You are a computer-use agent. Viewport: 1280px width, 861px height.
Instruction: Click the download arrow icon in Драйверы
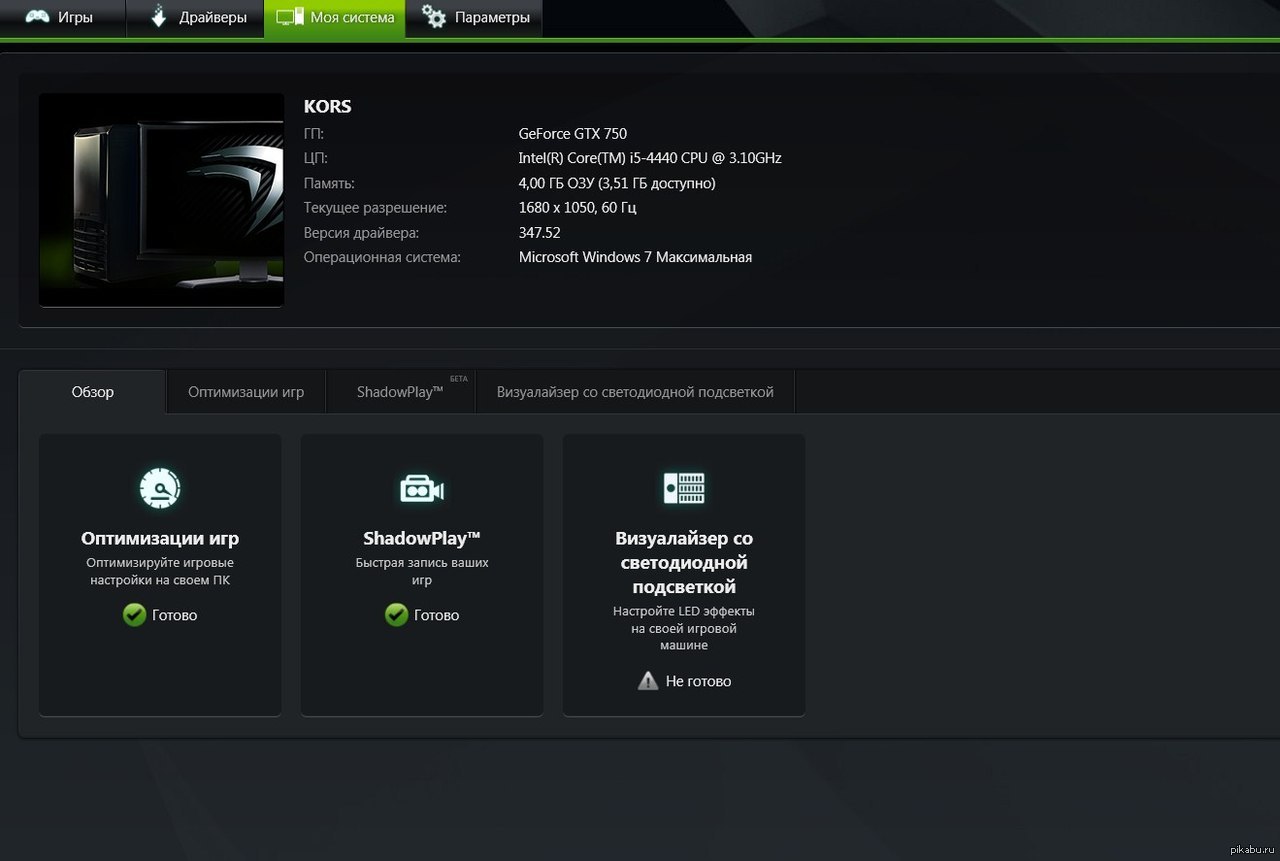pos(158,17)
